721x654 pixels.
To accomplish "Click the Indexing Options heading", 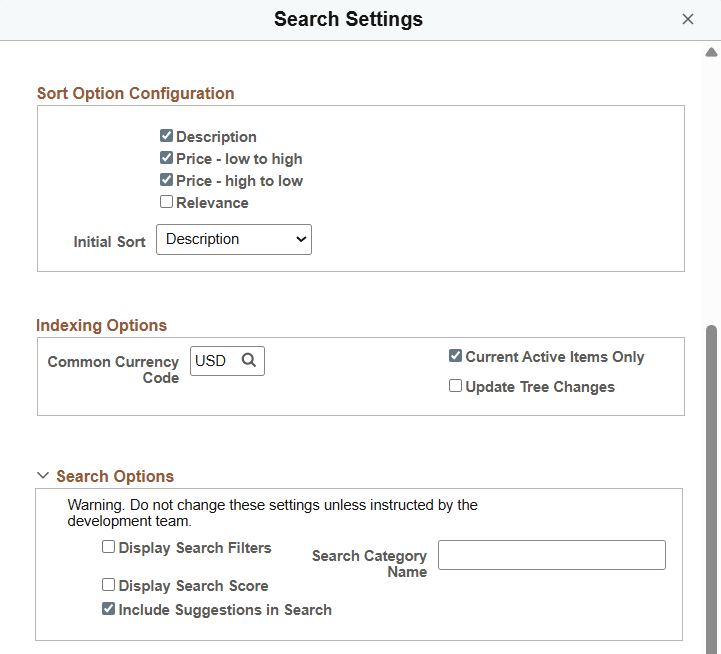I will pyautogui.click(x=102, y=325).
